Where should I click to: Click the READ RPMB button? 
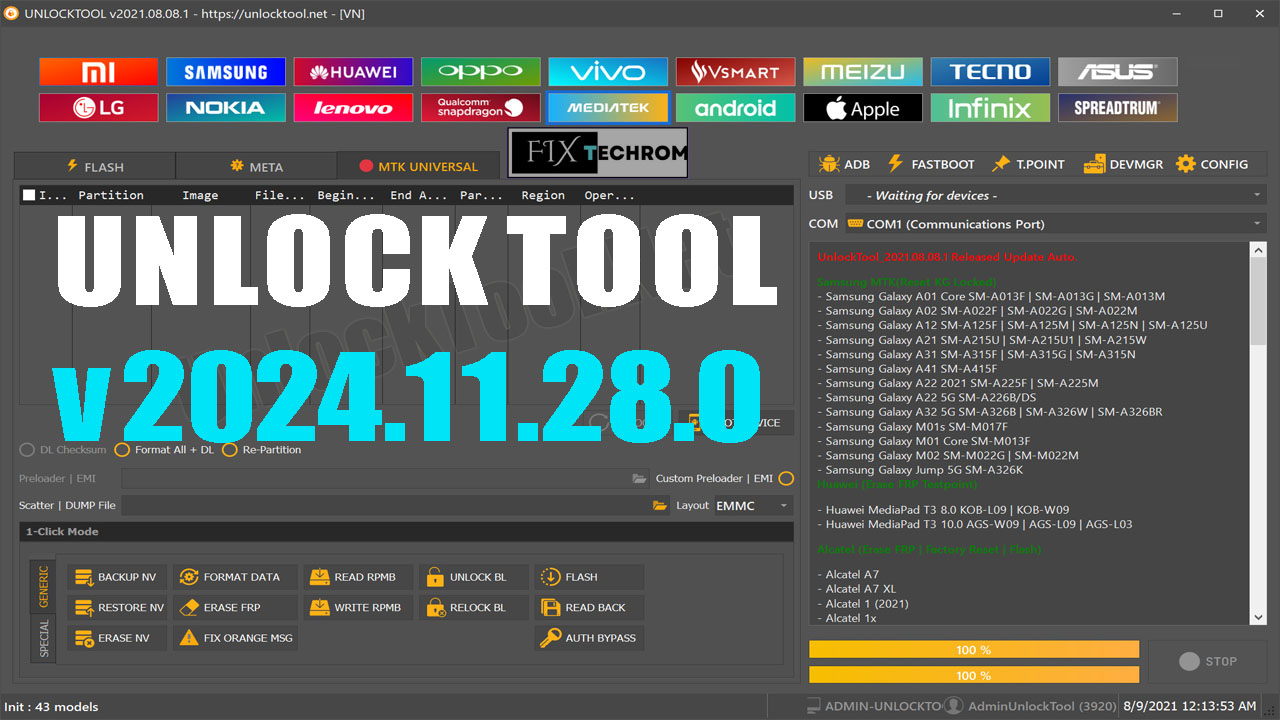358,577
